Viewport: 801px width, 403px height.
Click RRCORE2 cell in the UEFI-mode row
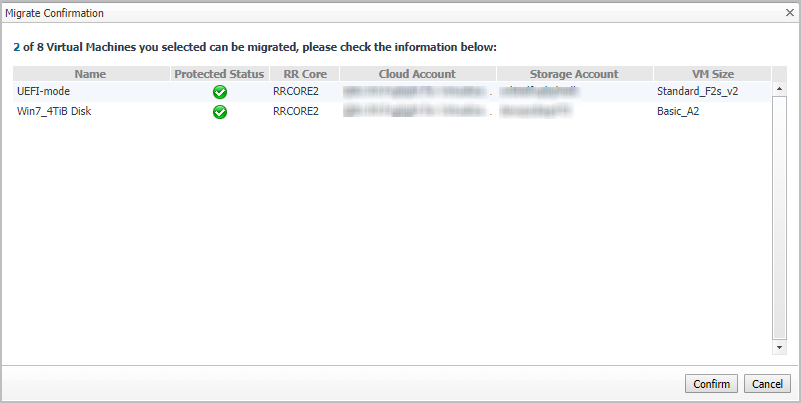pyautogui.click(x=296, y=92)
